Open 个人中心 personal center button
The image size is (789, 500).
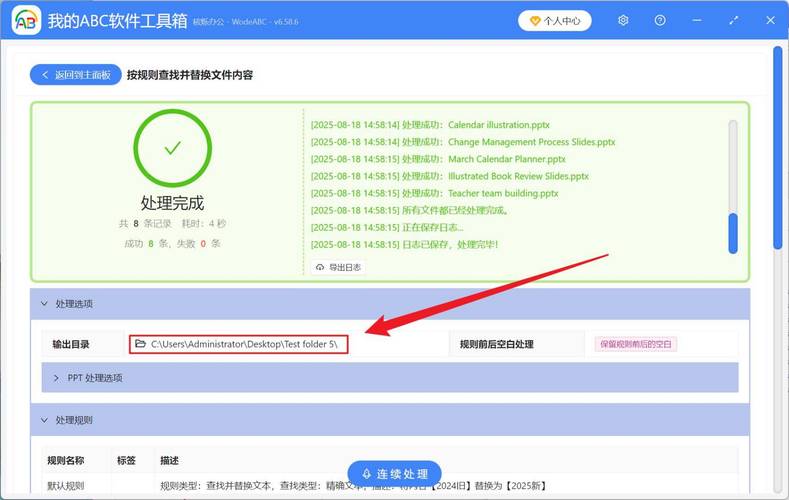tap(555, 21)
